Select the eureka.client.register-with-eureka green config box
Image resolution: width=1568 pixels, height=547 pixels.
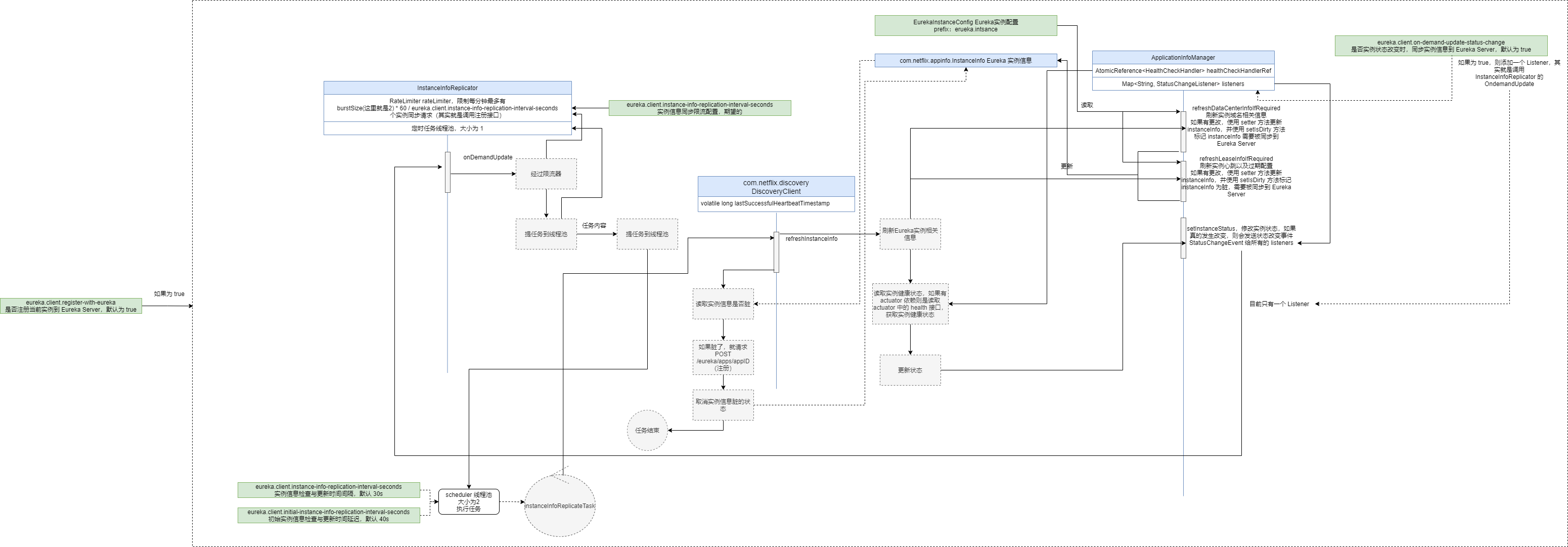[71, 306]
